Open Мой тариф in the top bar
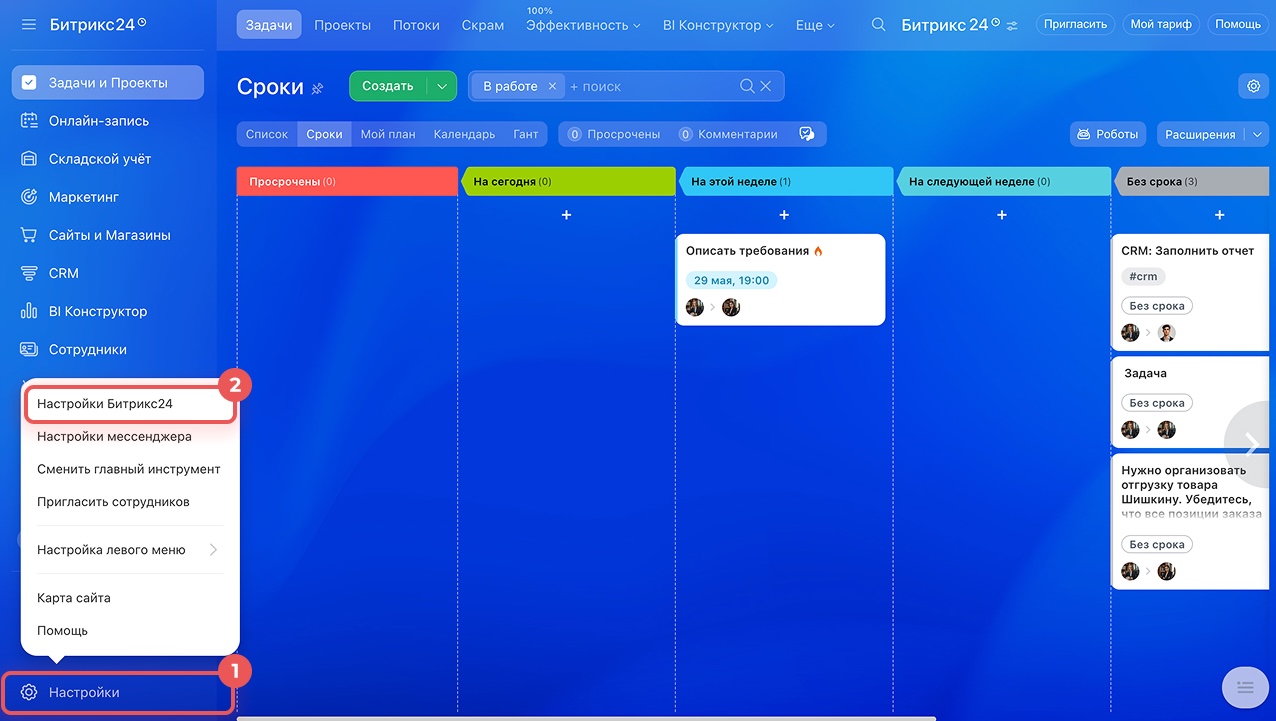This screenshot has width=1276, height=721. [x=1161, y=24]
